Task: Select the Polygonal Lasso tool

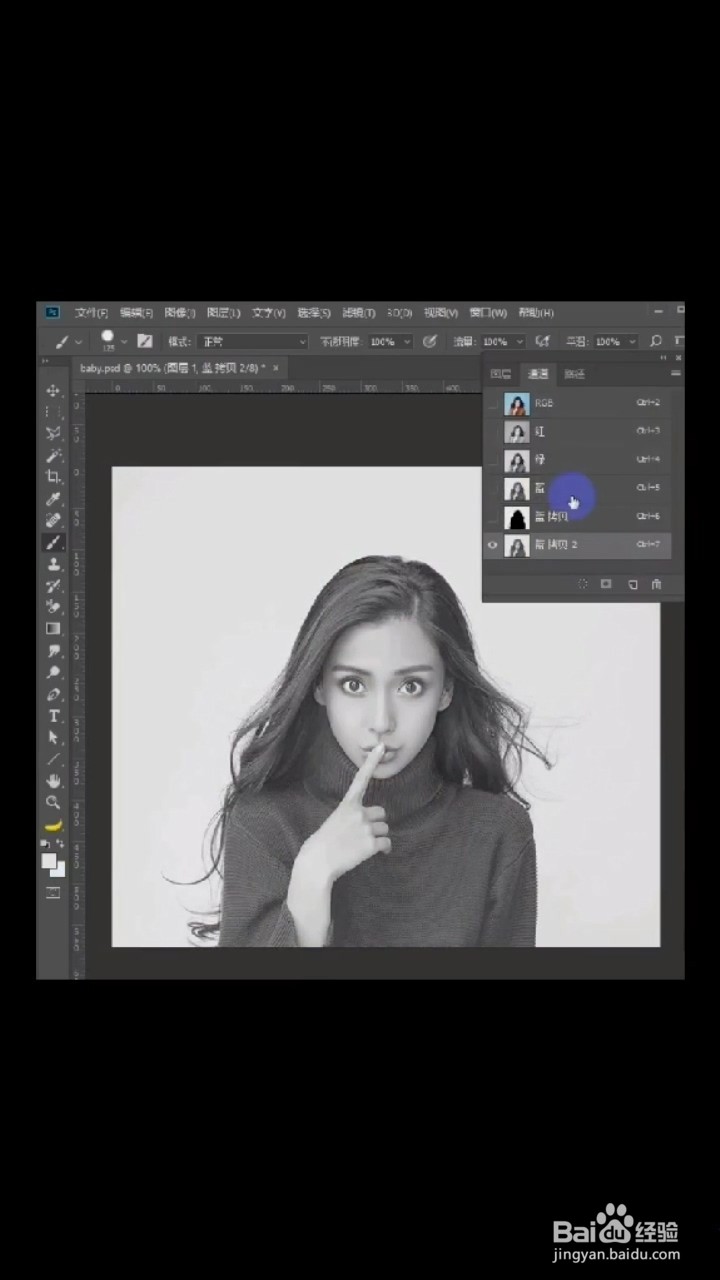Action: [x=53, y=433]
